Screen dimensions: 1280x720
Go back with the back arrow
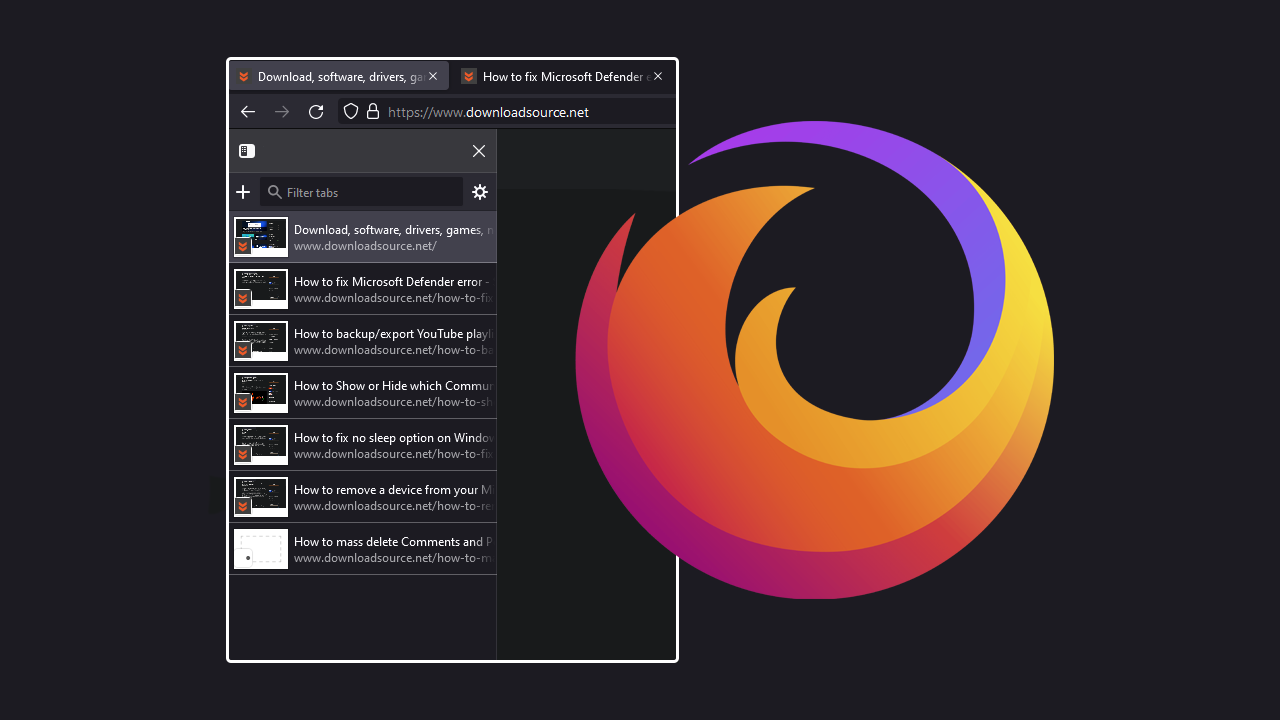pyautogui.click(x=248, y=112)
